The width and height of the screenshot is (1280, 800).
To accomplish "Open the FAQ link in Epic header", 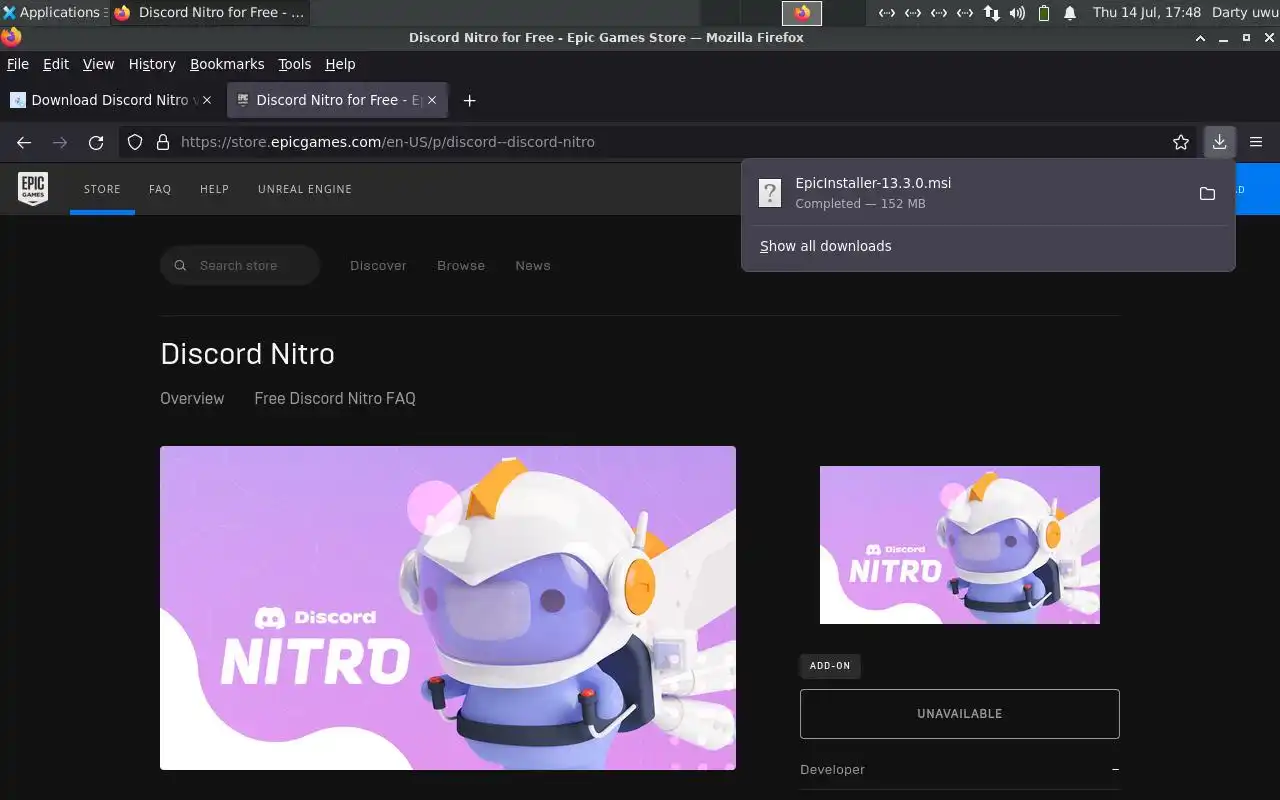I will click(x=160, y=189).
